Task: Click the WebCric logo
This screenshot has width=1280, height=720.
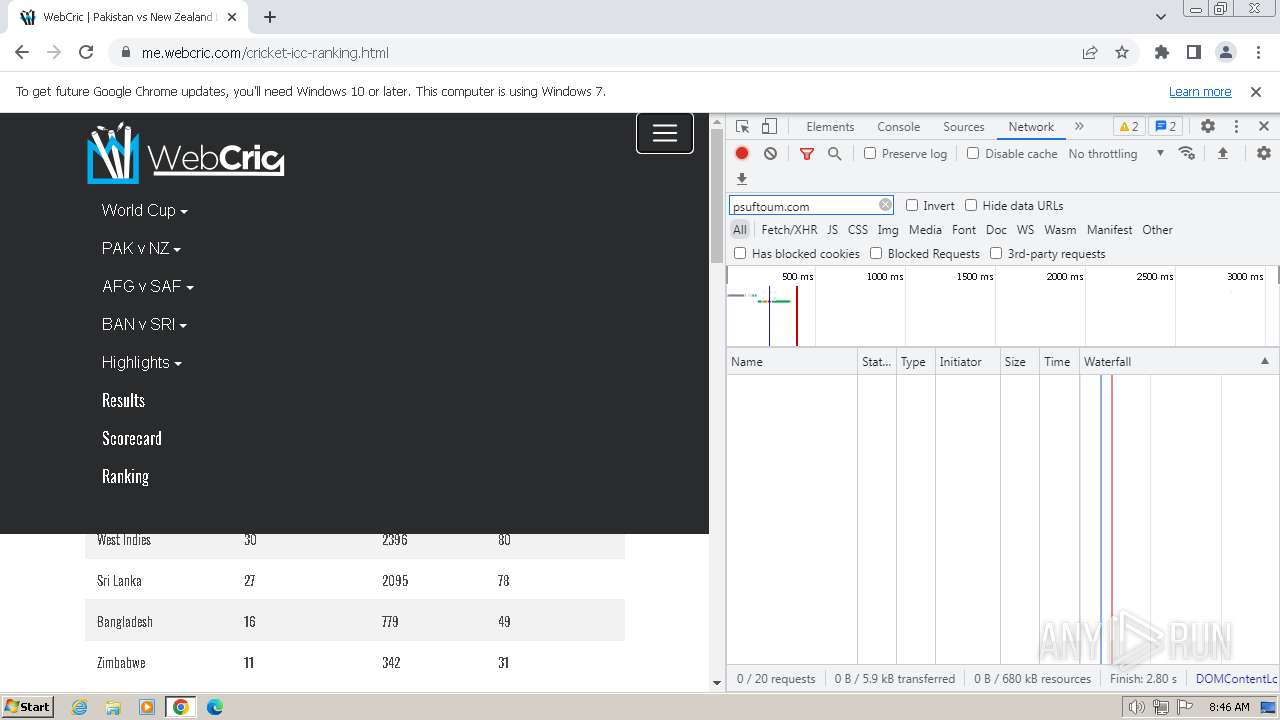Action: (186, 153)
